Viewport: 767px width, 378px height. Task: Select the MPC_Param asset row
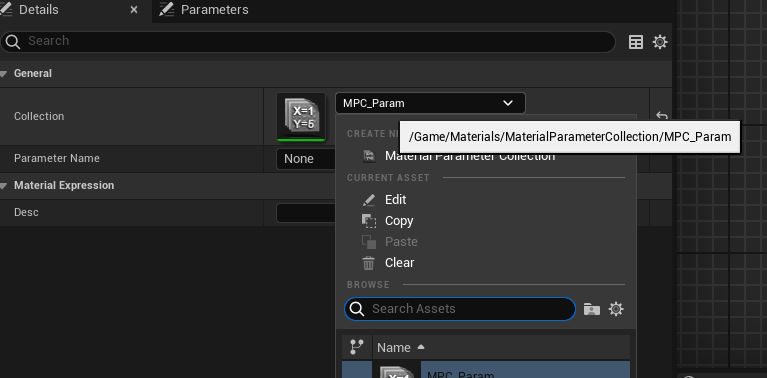(x=486, y=370)
